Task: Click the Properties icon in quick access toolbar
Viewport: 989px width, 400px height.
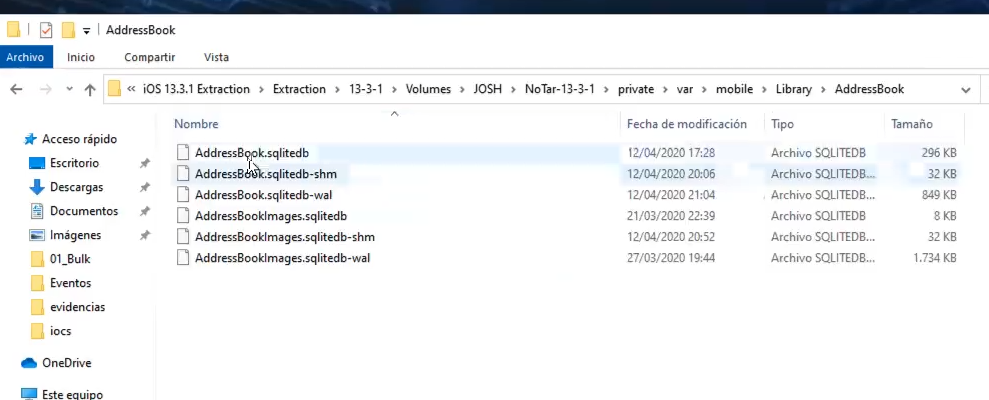Action: [46, 30]
